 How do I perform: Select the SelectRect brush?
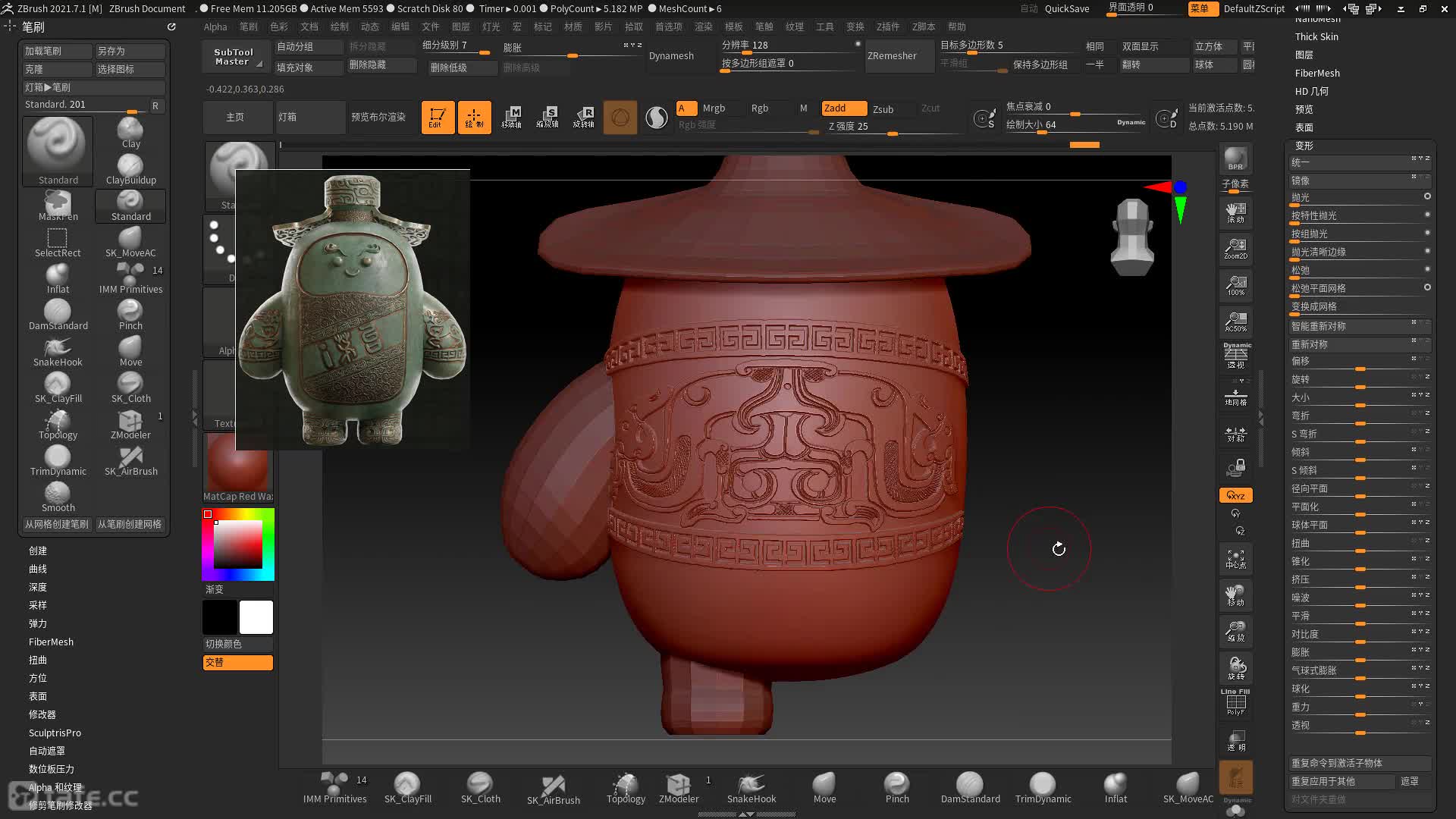(58, 242)
